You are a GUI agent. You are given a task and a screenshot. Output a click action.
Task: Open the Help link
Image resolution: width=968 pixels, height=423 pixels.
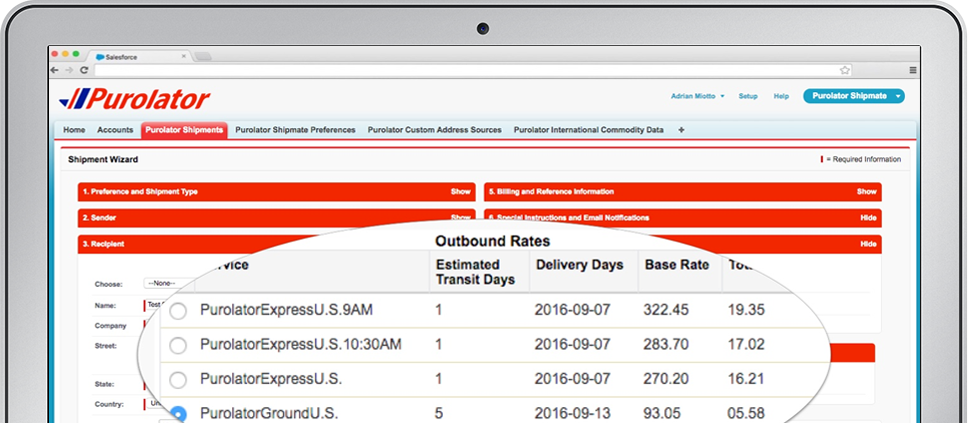[781, 97]
